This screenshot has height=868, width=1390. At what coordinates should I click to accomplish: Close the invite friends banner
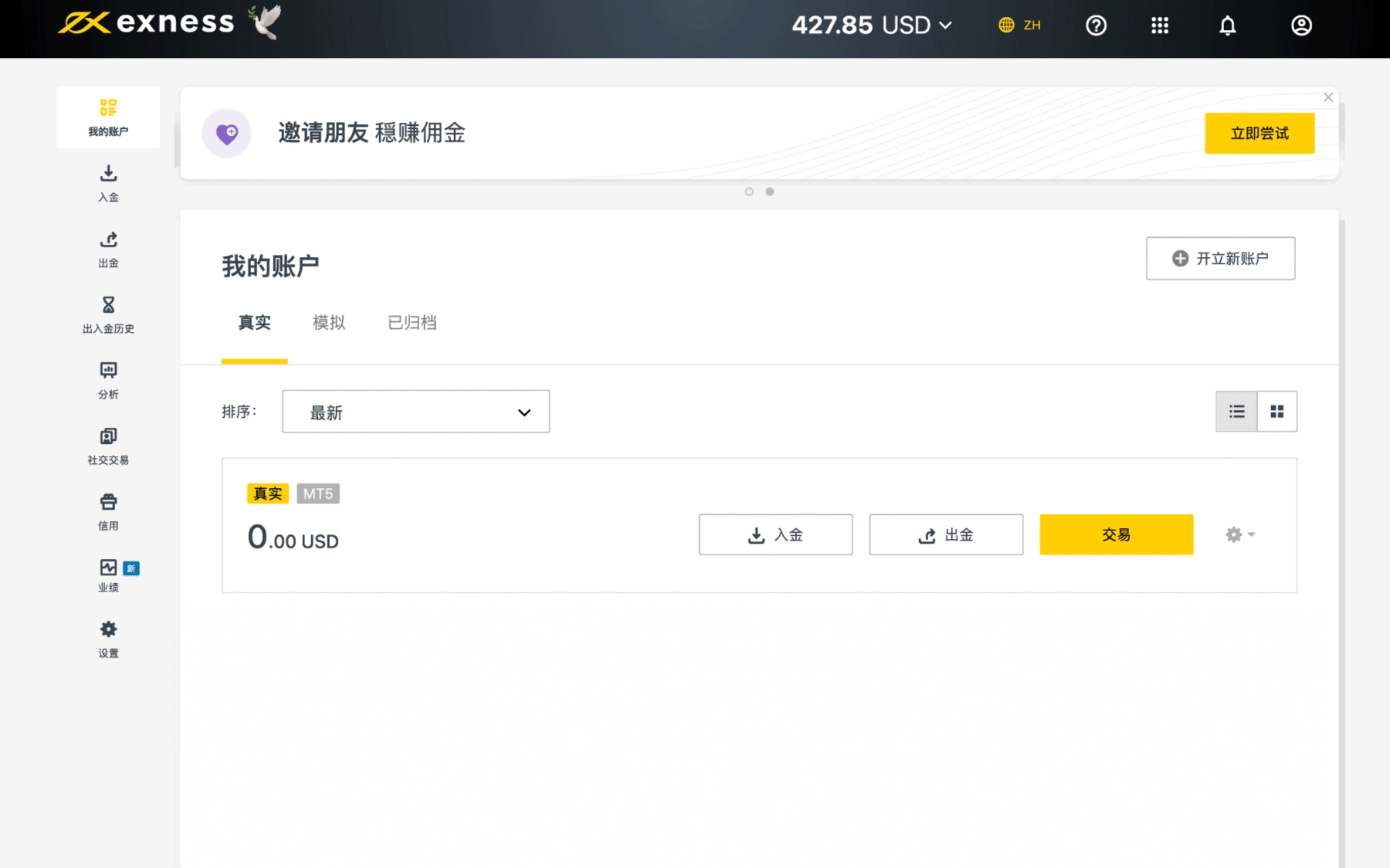[x=1328, y=97]
